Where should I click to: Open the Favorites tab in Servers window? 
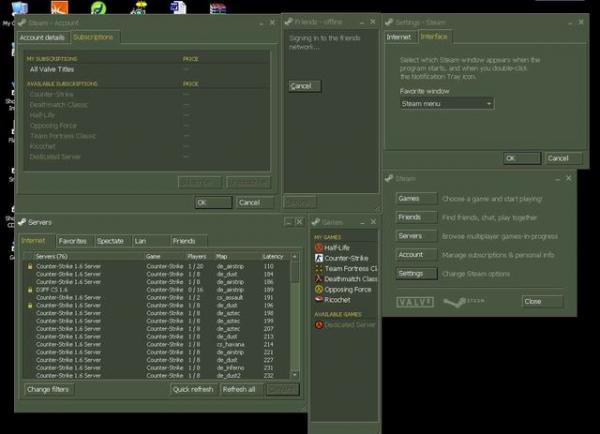point(72,241)
